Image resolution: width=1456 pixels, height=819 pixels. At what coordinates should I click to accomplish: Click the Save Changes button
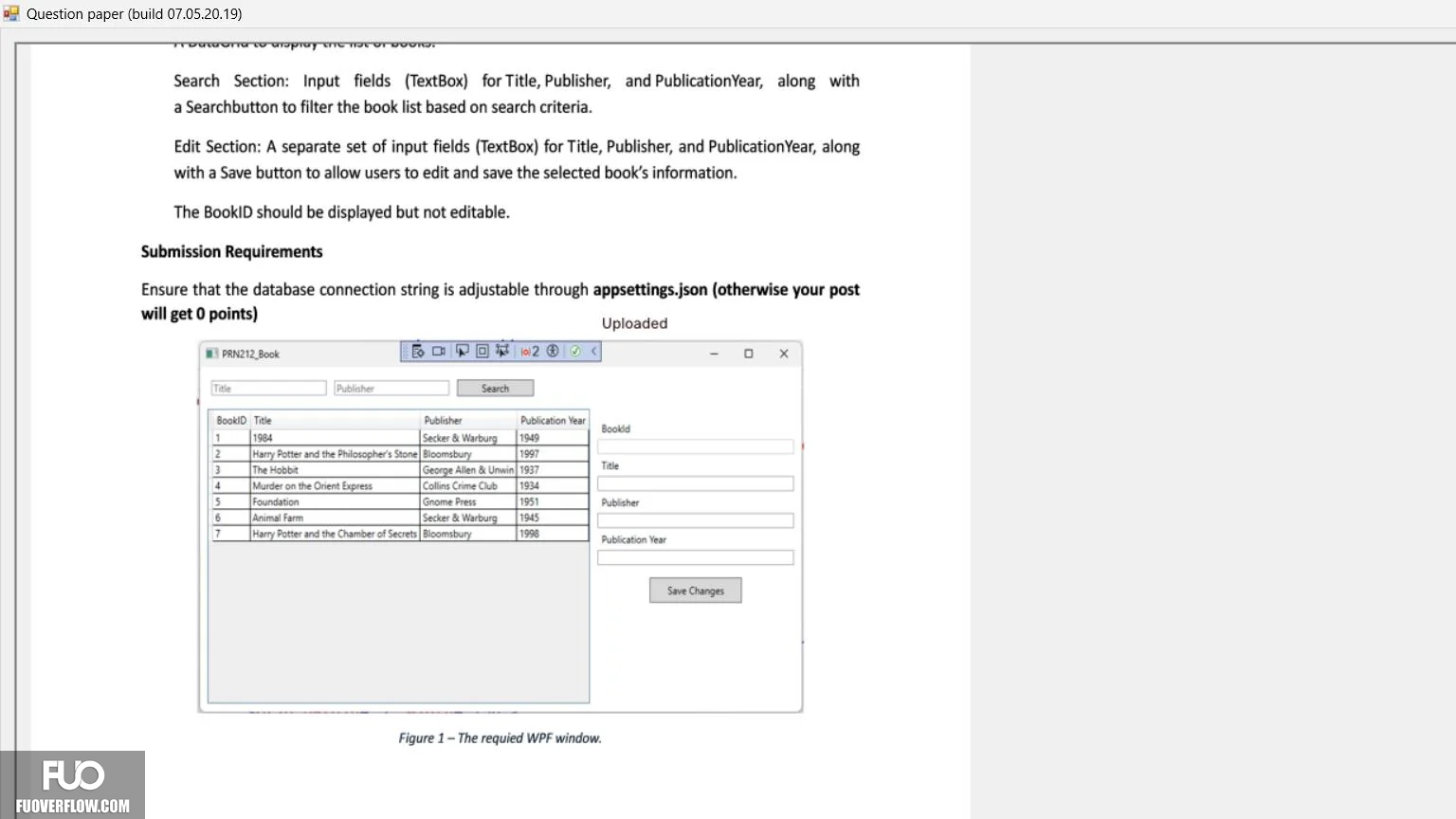(696, 591)
